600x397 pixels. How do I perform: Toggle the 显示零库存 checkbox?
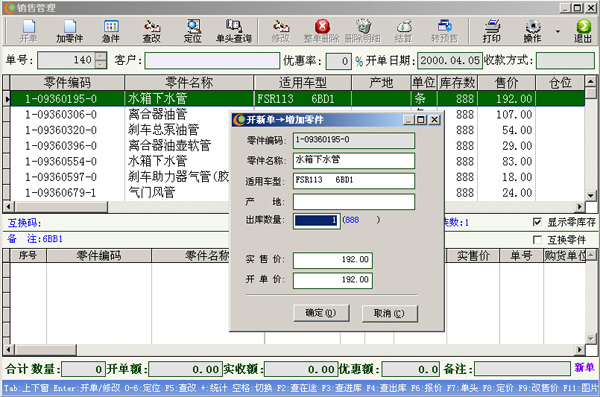click(x=537, y=222)
